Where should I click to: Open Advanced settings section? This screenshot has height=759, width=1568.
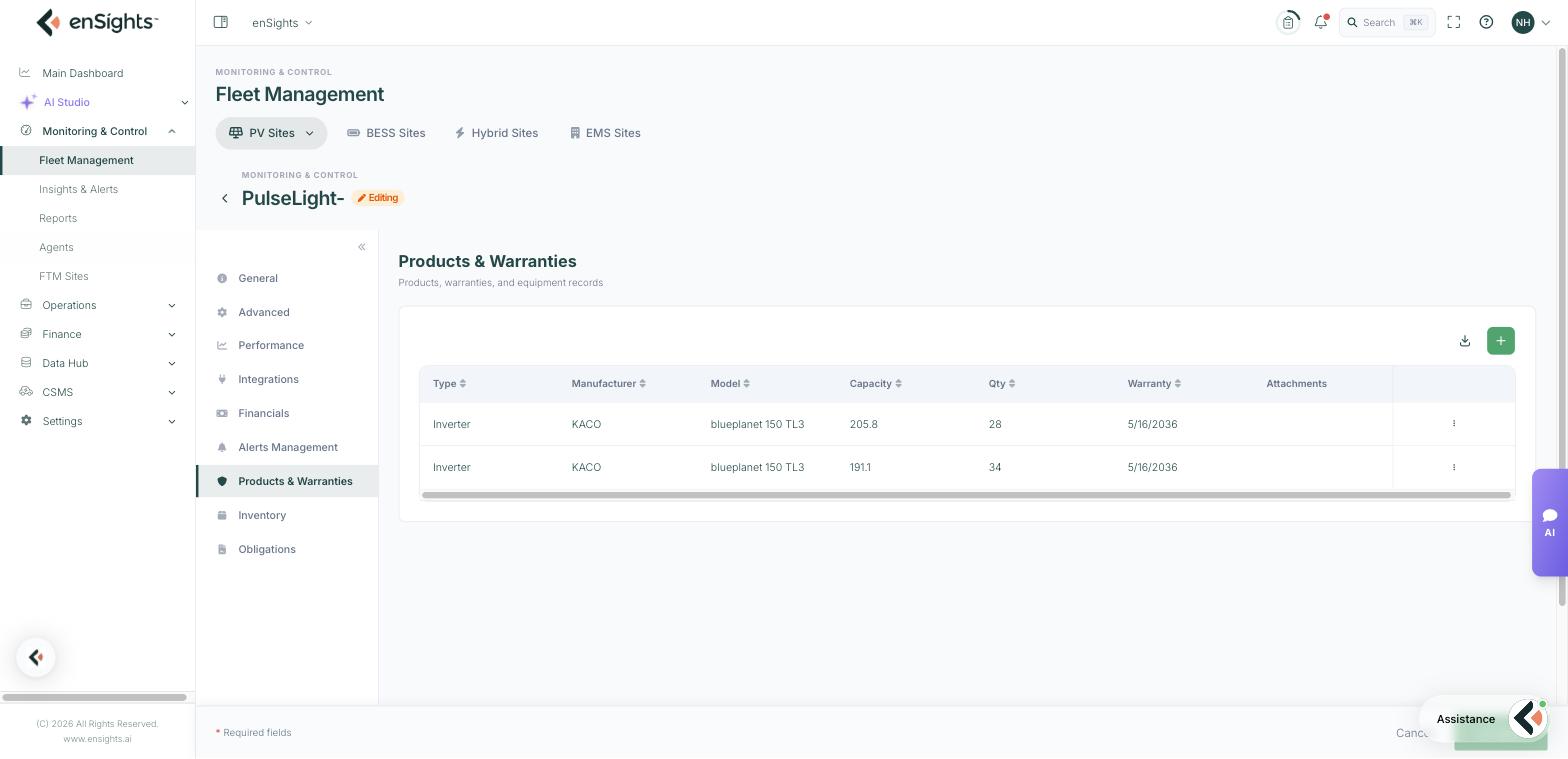(287, 312)
